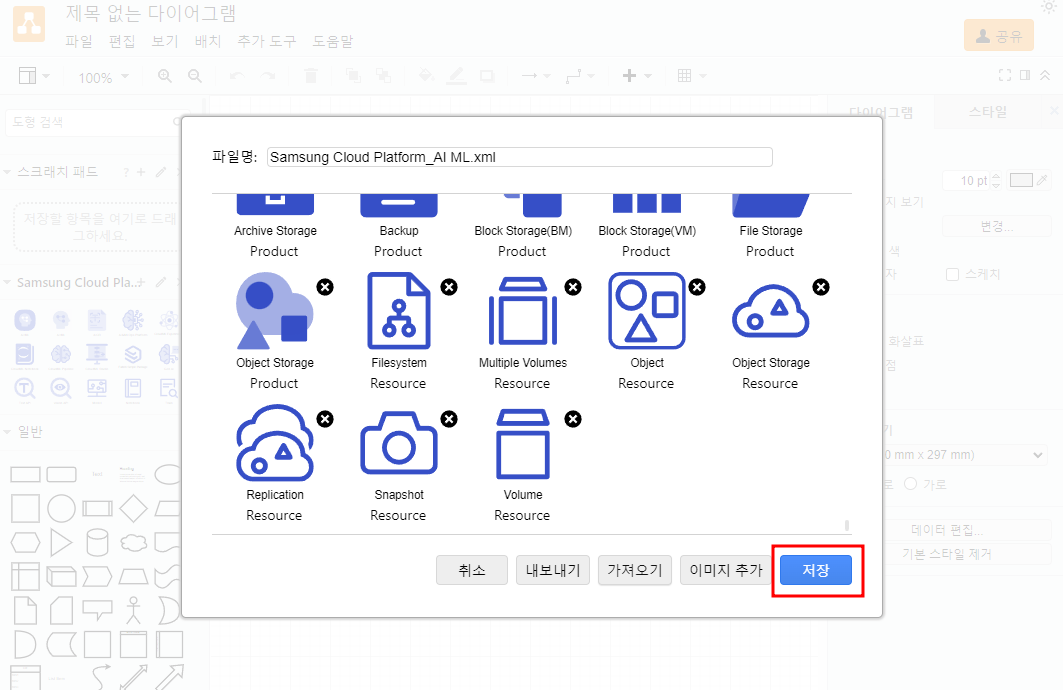Toggle fullscreen icon at top right

[x=1005, y=75]
